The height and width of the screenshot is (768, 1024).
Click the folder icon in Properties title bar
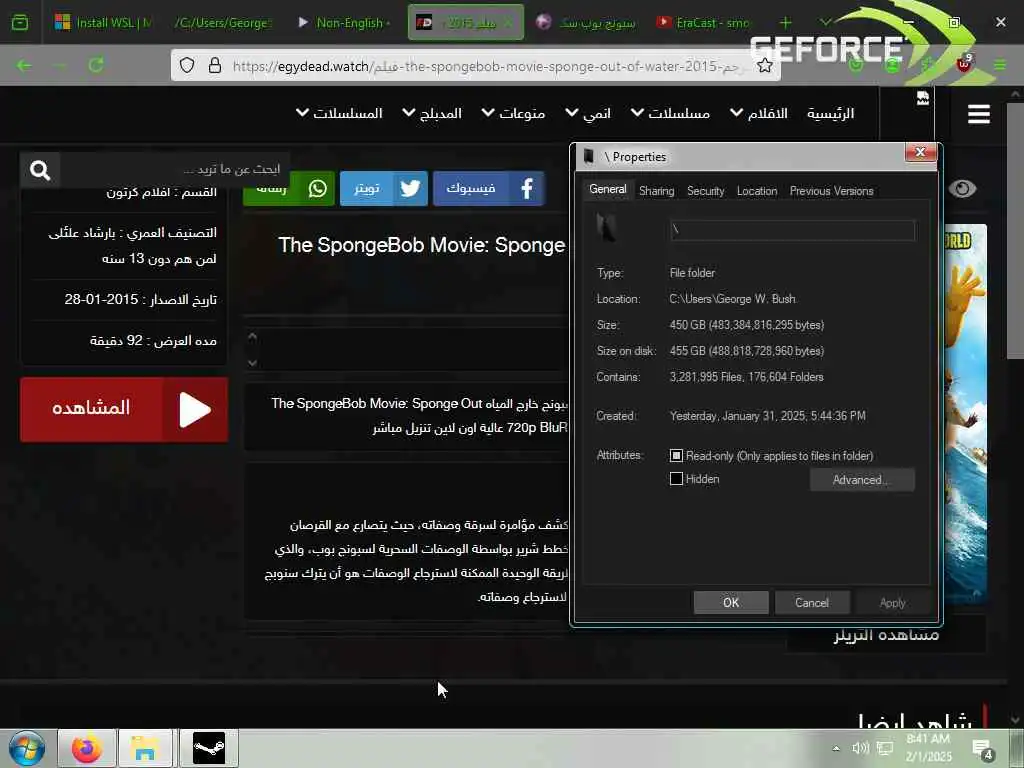pos(588,156)
